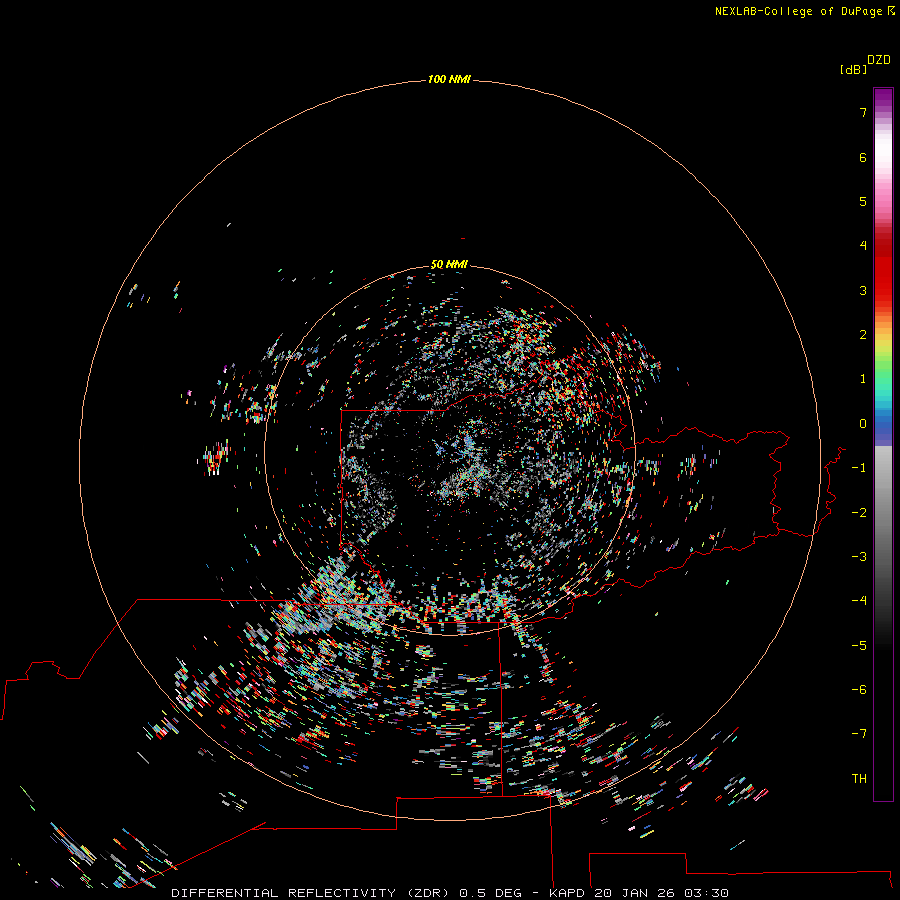Viewport: 900px width, 900px height.
Task: Click the [dB] units label
Action: (x=853, y=69)
